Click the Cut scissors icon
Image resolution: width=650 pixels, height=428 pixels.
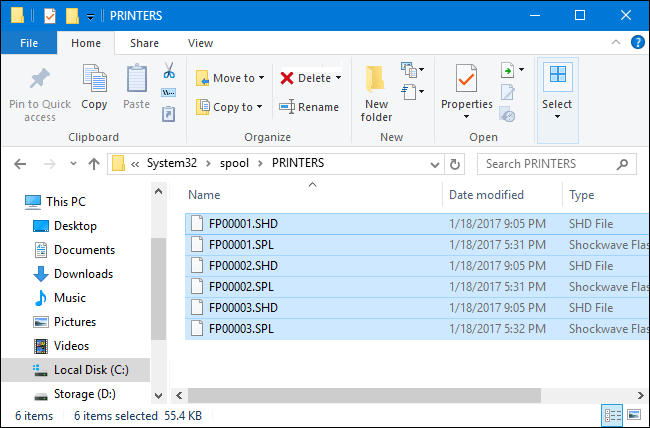click(168, 72)
